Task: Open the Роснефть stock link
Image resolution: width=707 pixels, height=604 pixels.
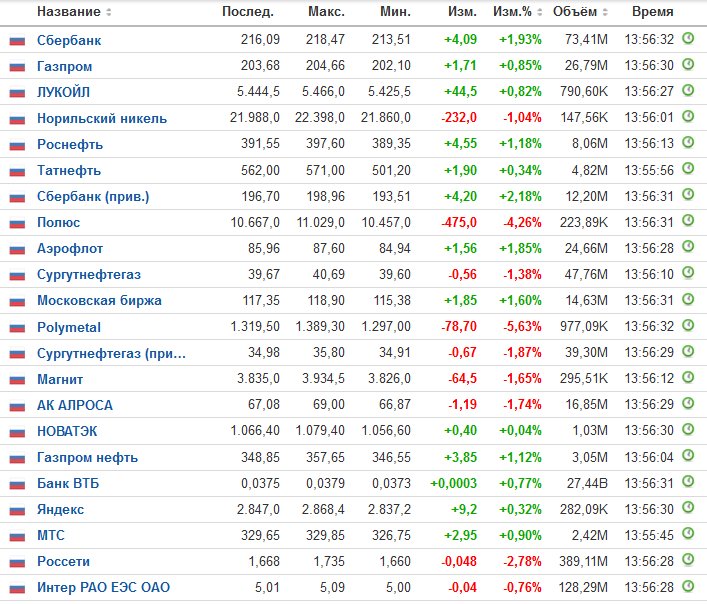Action: click(70, 144)
